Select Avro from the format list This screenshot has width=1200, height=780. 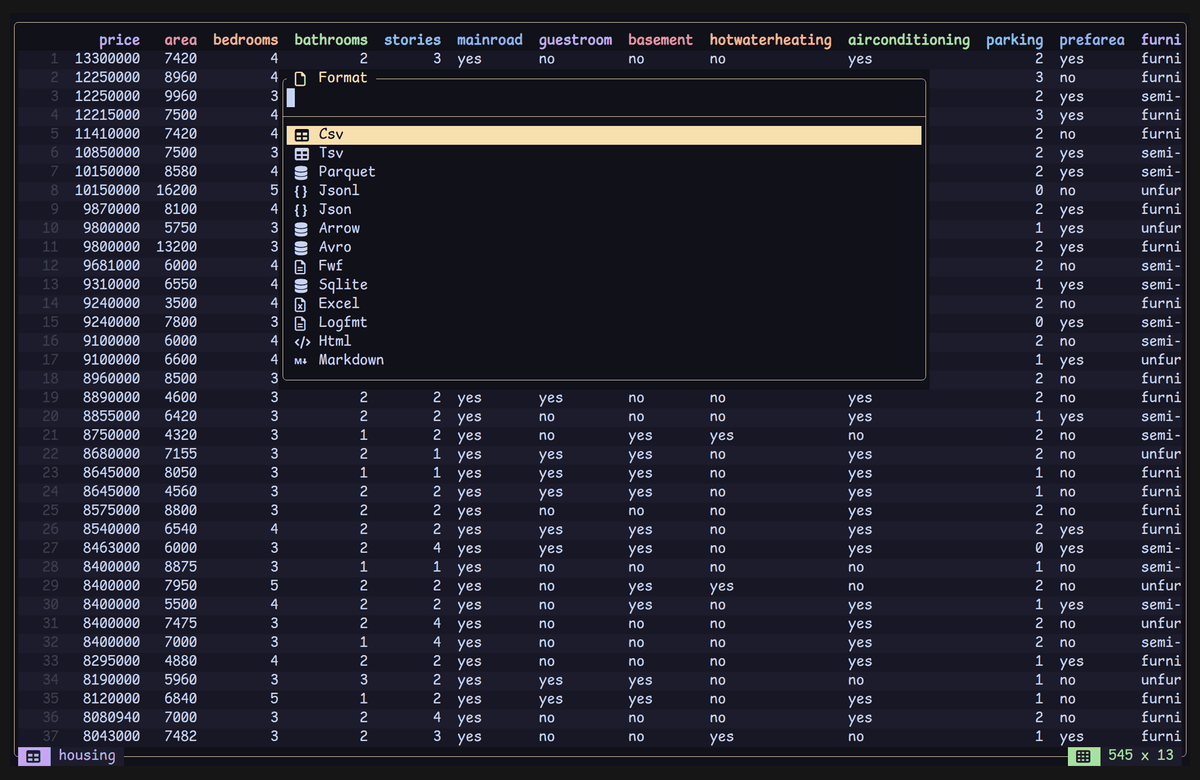click(604, 247)
